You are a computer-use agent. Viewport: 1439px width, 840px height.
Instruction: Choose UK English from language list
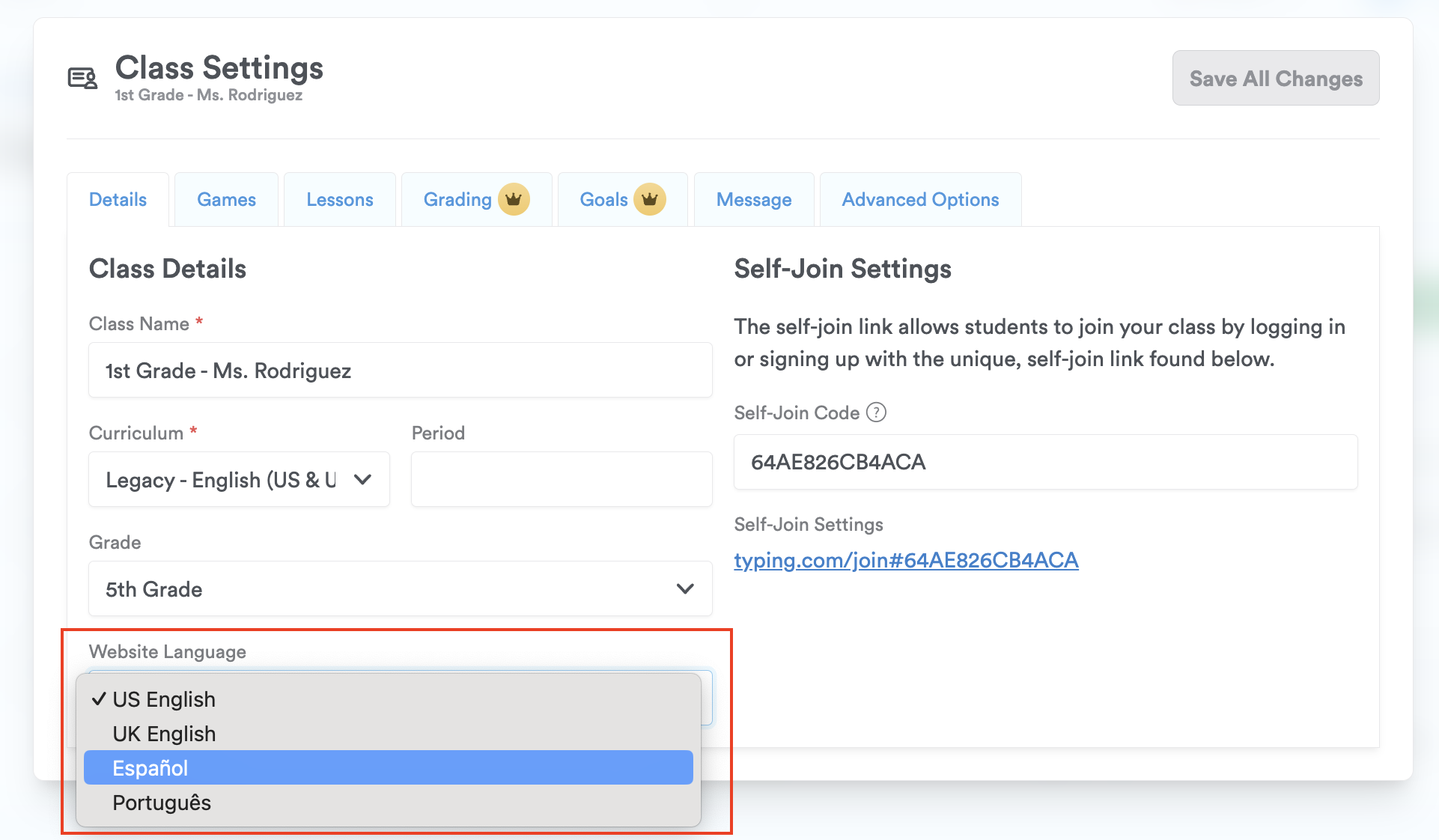[164, 734]
